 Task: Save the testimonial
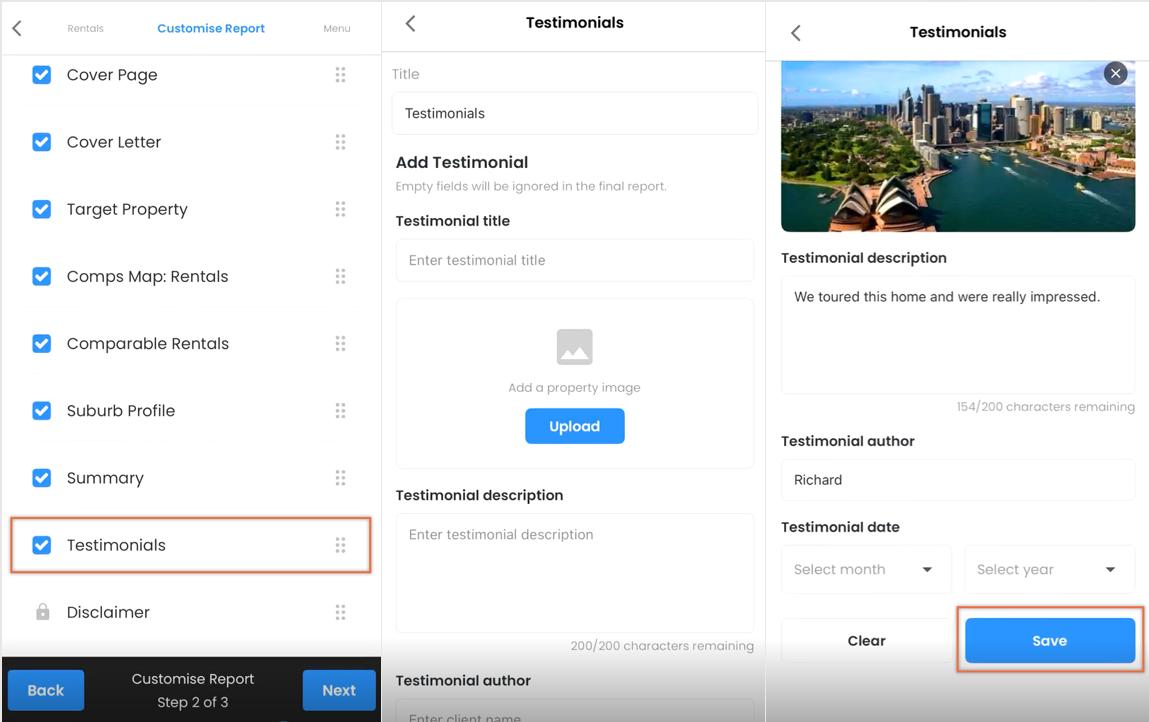pos(1049,641)
